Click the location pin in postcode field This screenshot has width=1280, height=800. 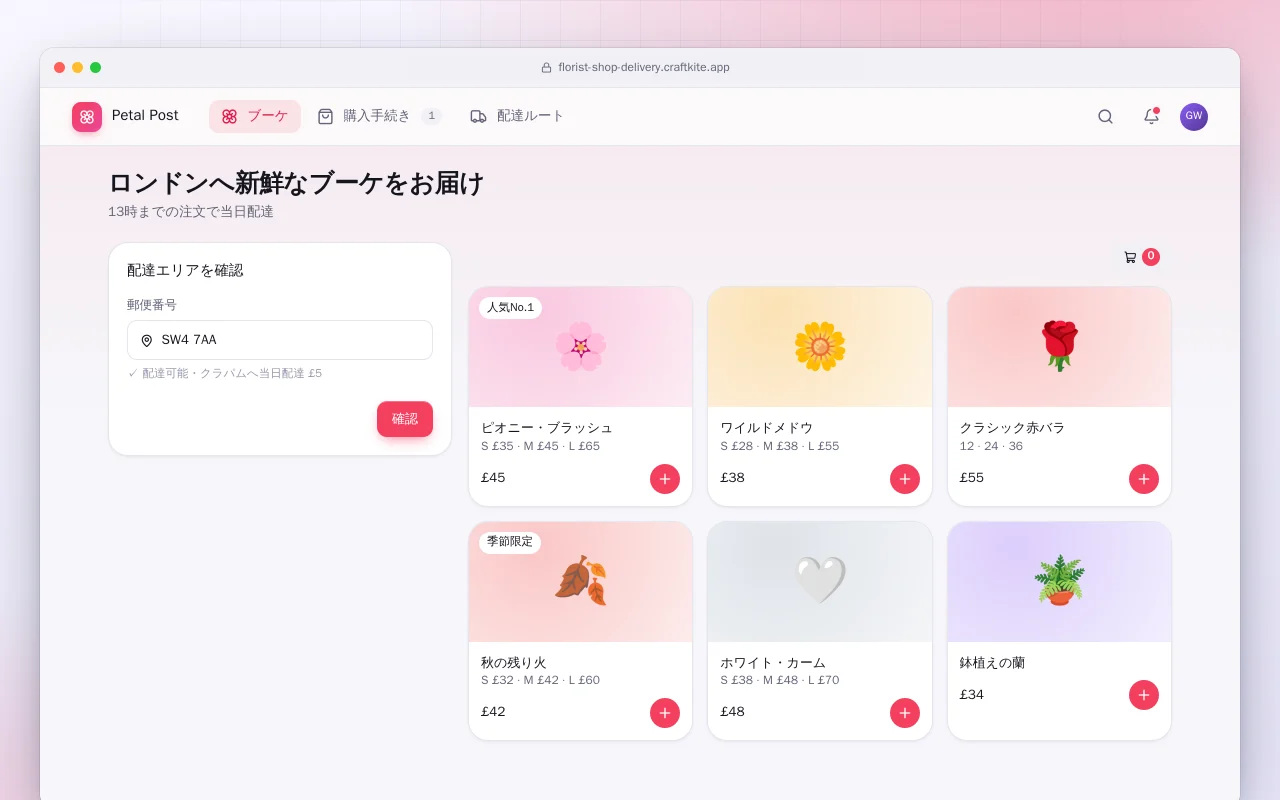(147, 341)
